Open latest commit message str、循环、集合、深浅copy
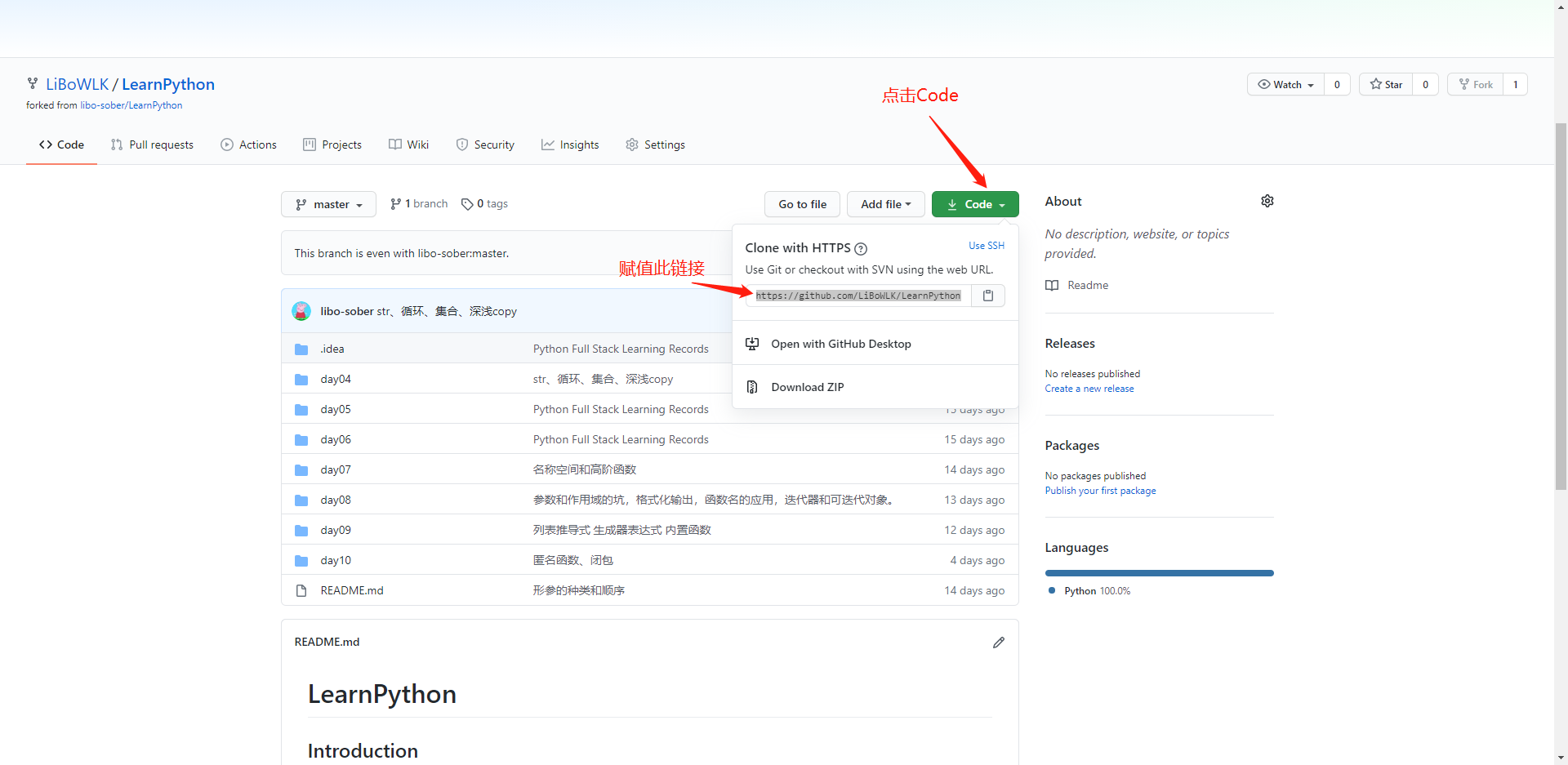1568x765 pixels. tap(447, 311)
